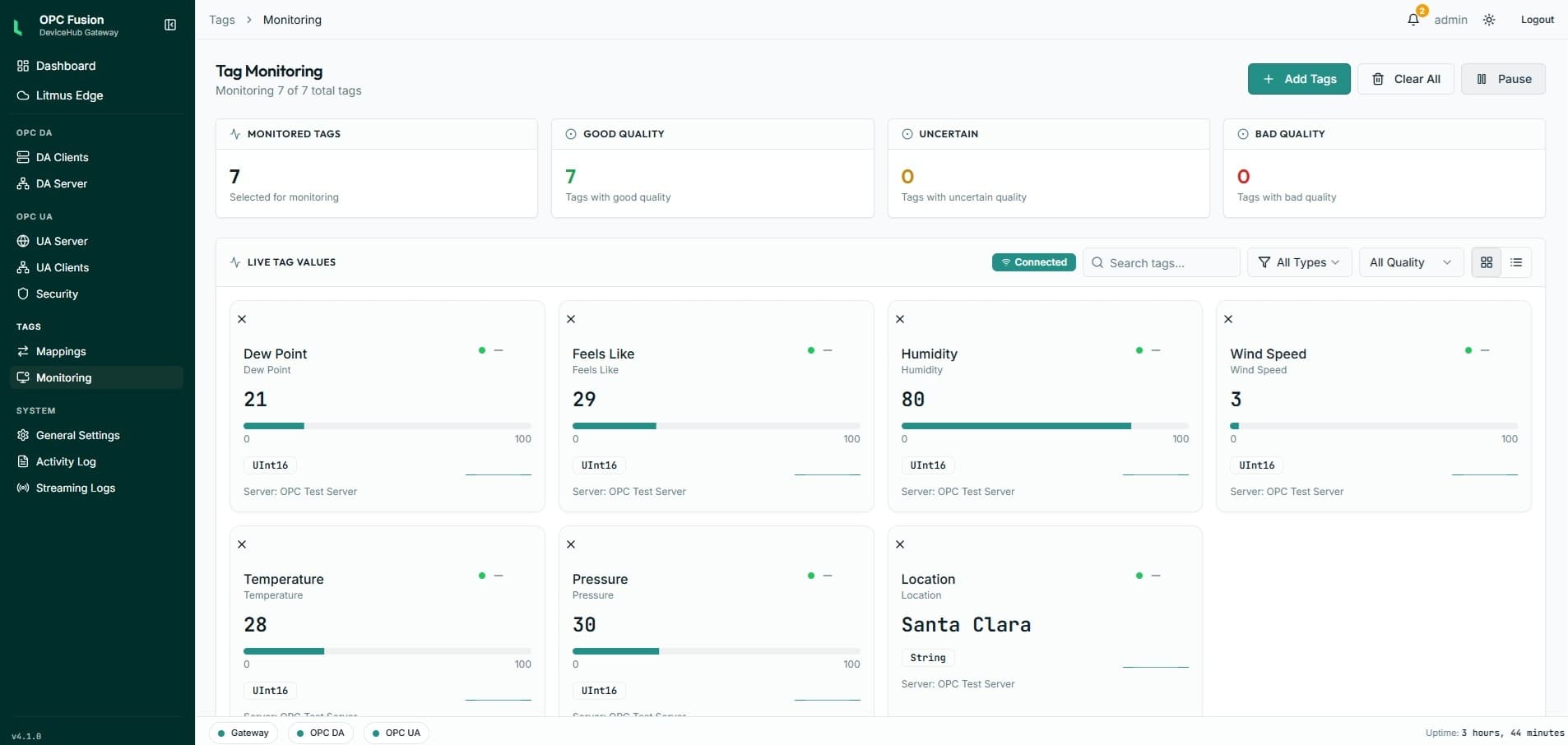Open the All Quality filter dropdown

click(x=1411, y=262)
